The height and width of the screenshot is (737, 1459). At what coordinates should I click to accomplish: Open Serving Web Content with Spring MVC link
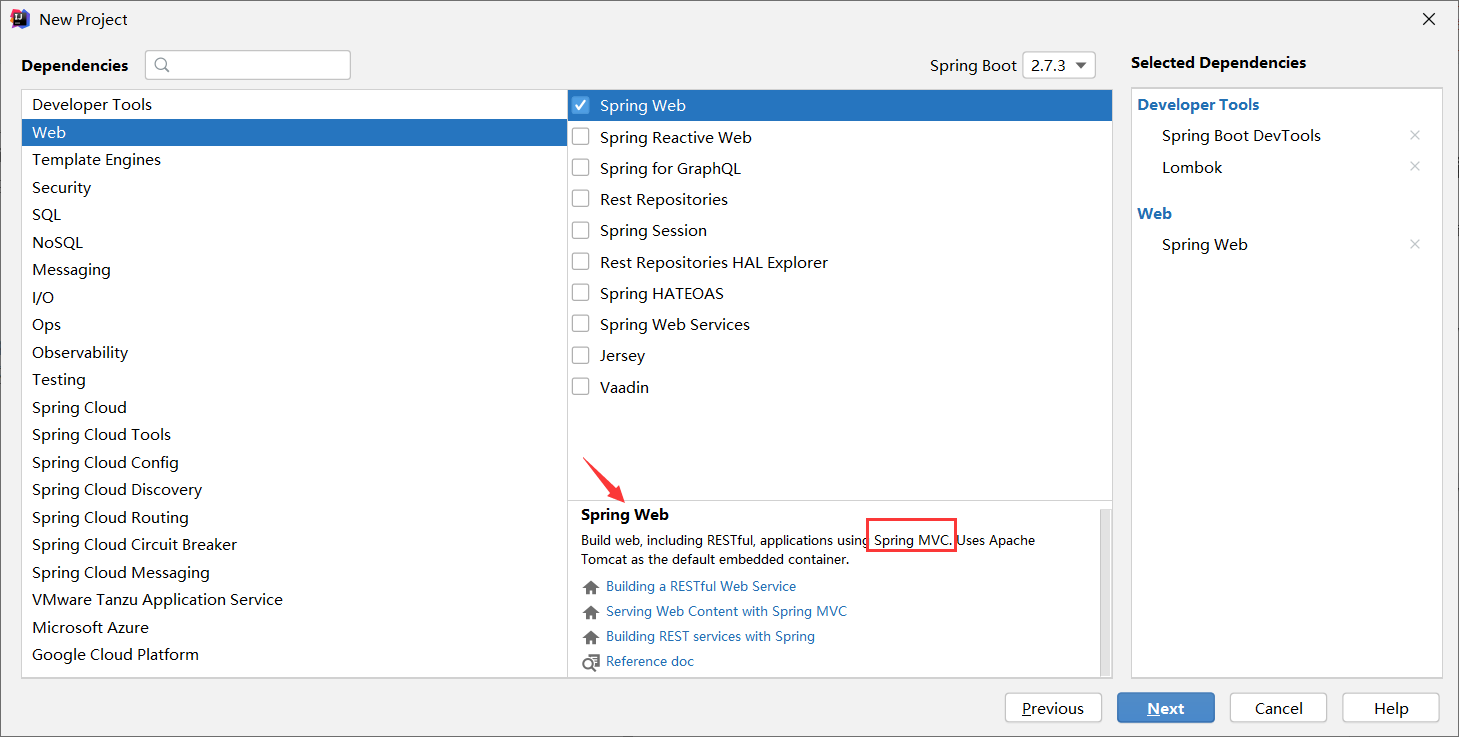coord(726,612)
